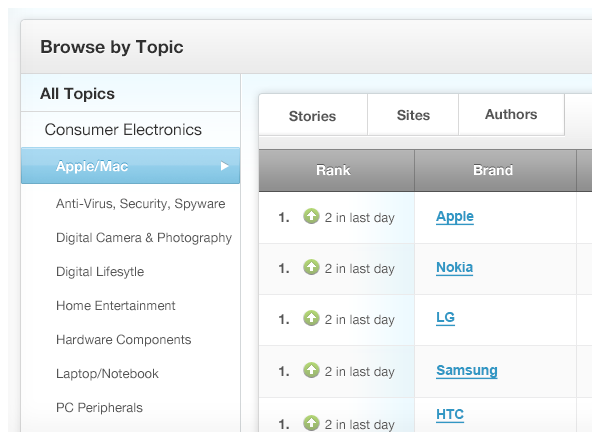This screenshot has width=600, height=440.
Task: Select Digital Camera & Photography topic
Action: tap(144, 238)
